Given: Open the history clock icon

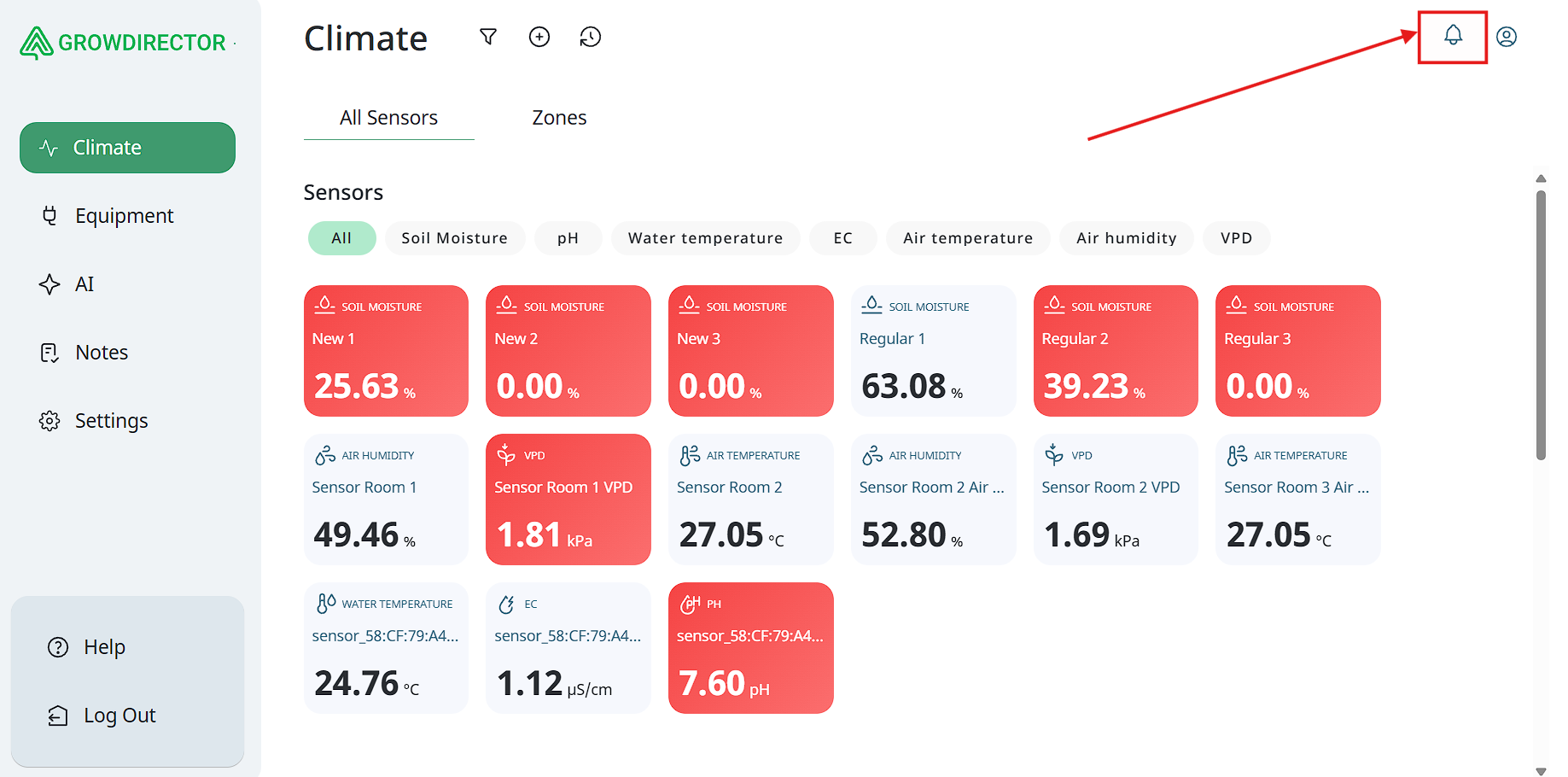Looking at the screenshot, I should pyautogui.click(x=591, y=37).
